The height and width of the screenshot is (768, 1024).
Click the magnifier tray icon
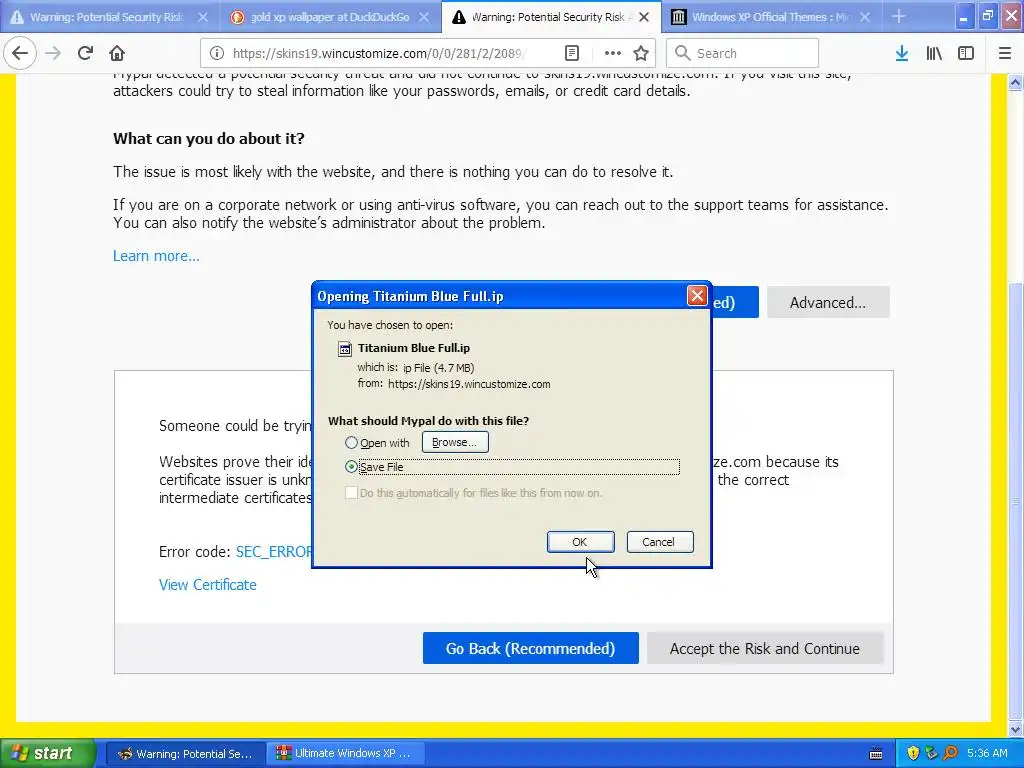(950, 754)
